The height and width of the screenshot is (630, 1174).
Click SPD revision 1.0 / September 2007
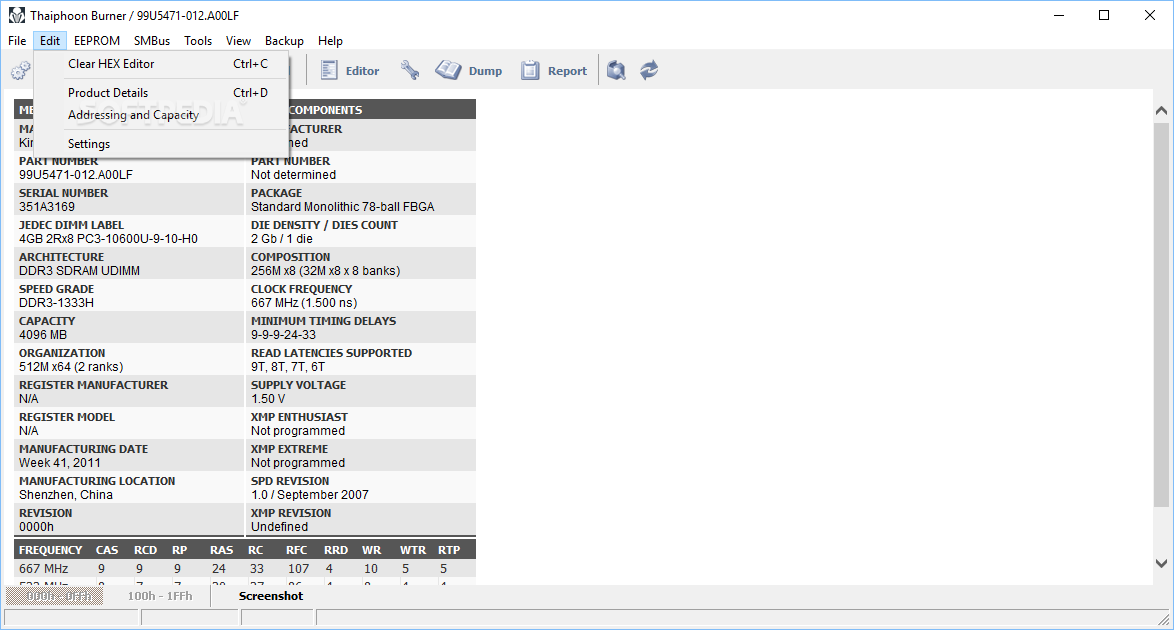[x=310, y=495]
